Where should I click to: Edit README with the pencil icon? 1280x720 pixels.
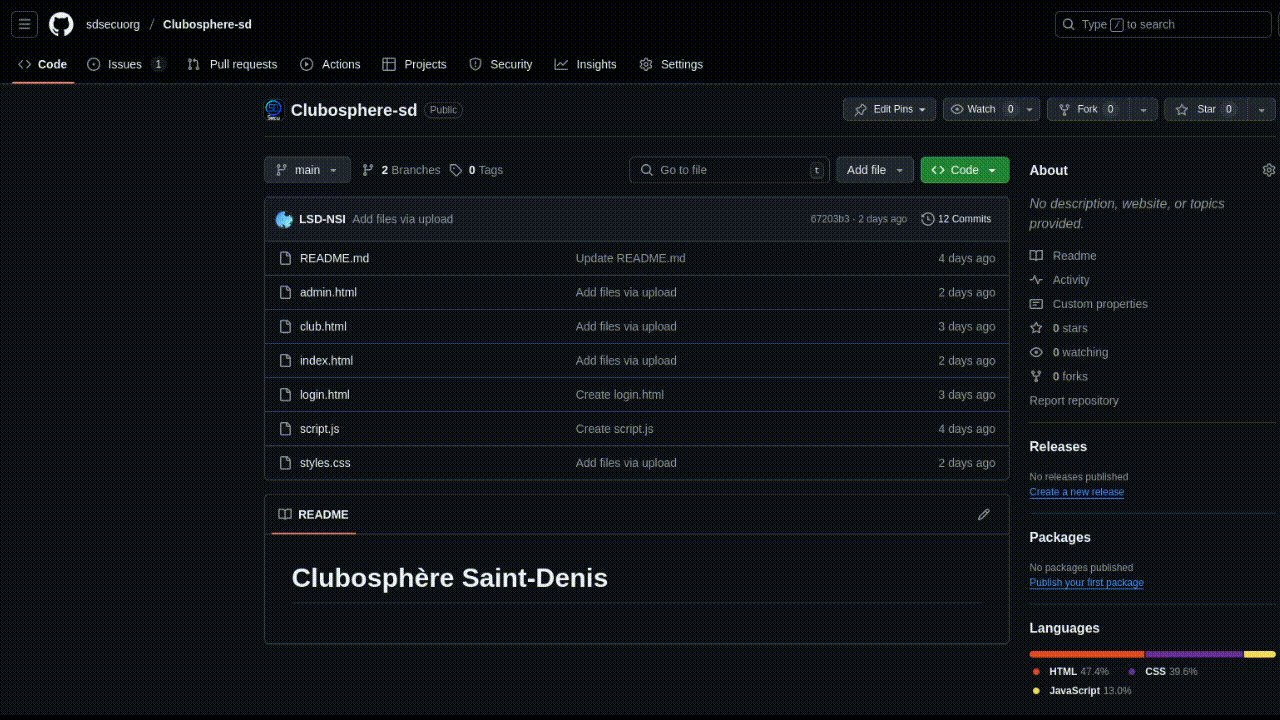pyautogui.click(x=984, y=514)
